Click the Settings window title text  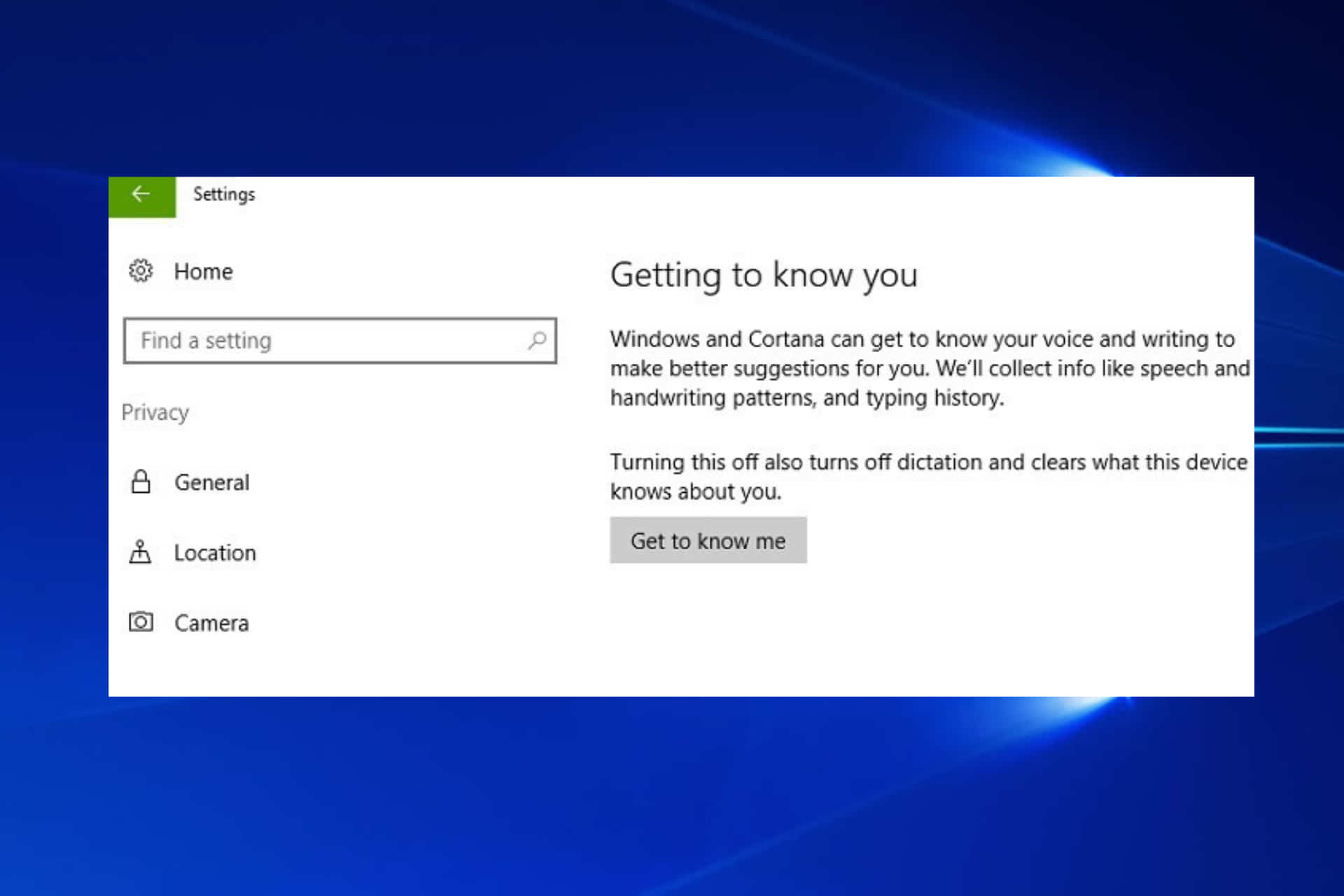224,195
